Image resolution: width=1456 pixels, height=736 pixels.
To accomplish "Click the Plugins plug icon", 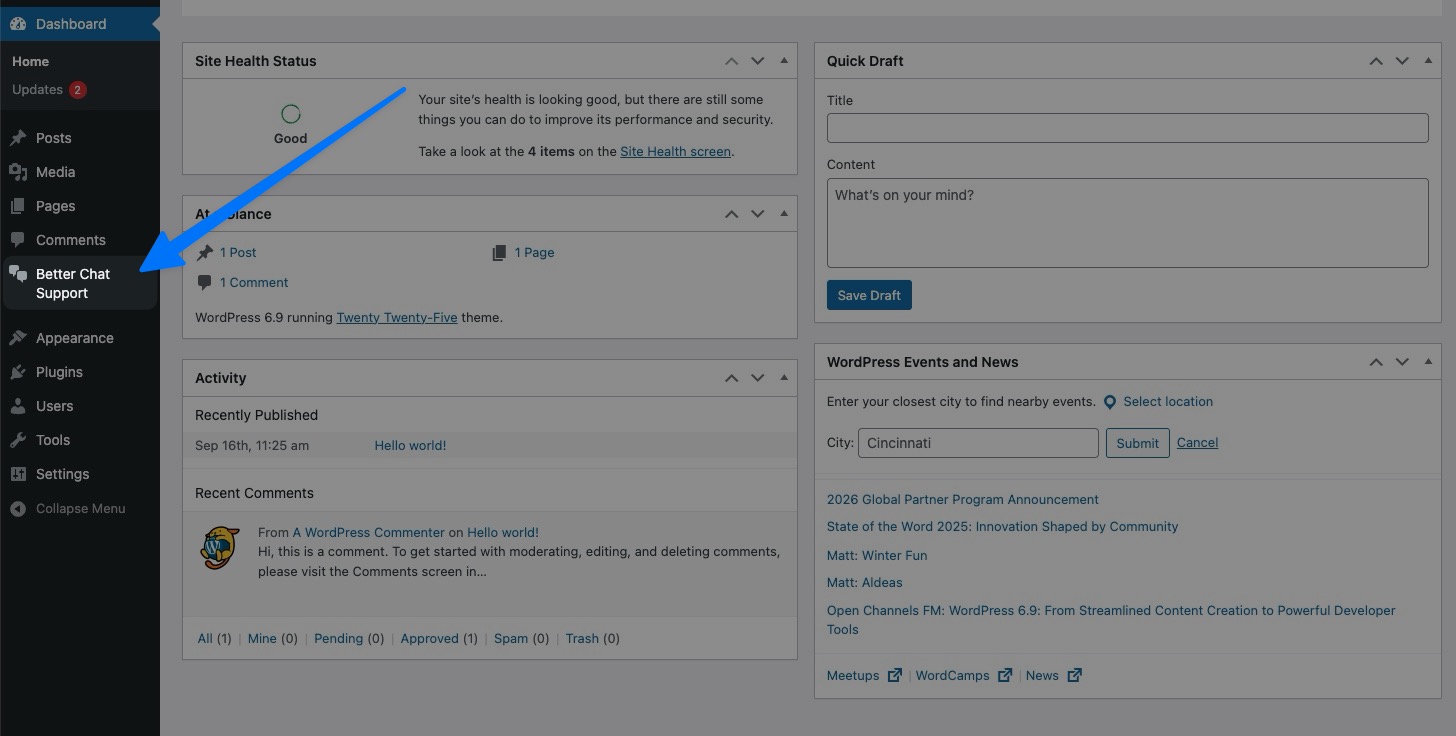I will pyautogui.click(x=18, y=372).
